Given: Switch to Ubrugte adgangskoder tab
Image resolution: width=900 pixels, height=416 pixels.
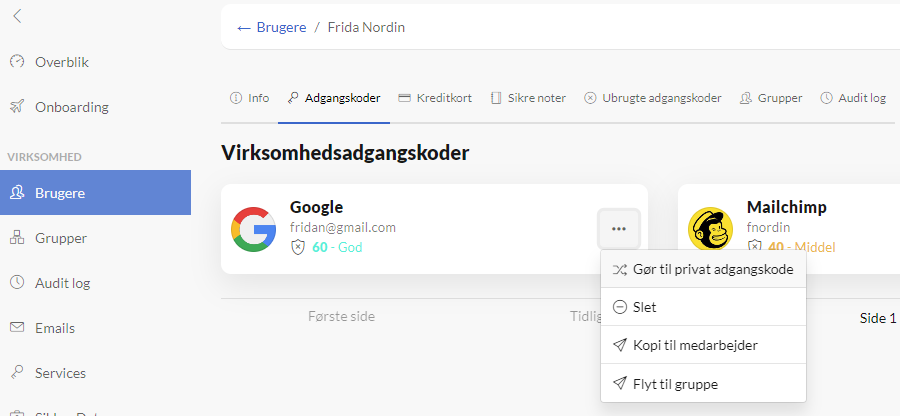Looking at the screenshot, I should coord(653,98).
